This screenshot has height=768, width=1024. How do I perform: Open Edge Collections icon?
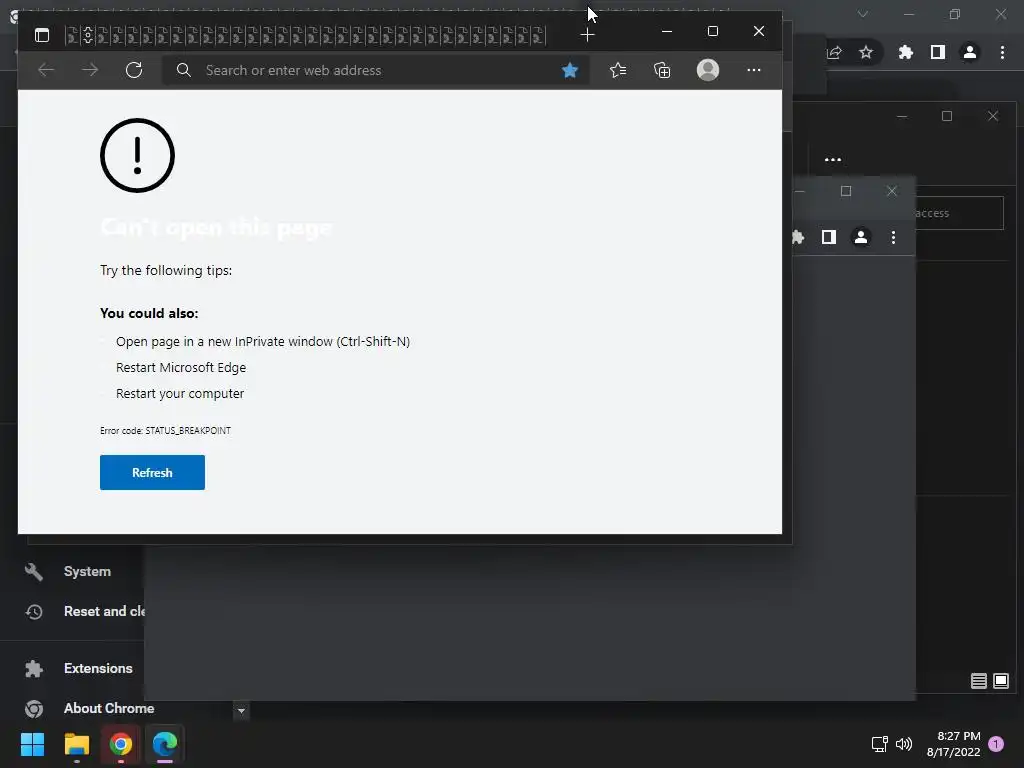662,70
